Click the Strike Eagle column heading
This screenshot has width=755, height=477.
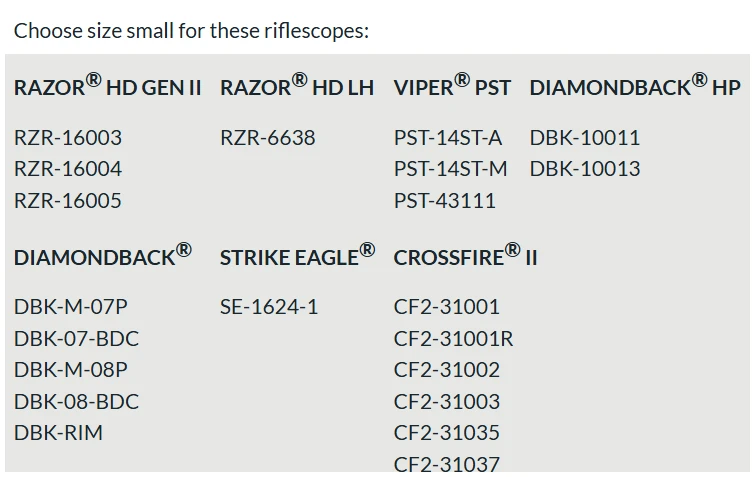click(x=297, y=257)
